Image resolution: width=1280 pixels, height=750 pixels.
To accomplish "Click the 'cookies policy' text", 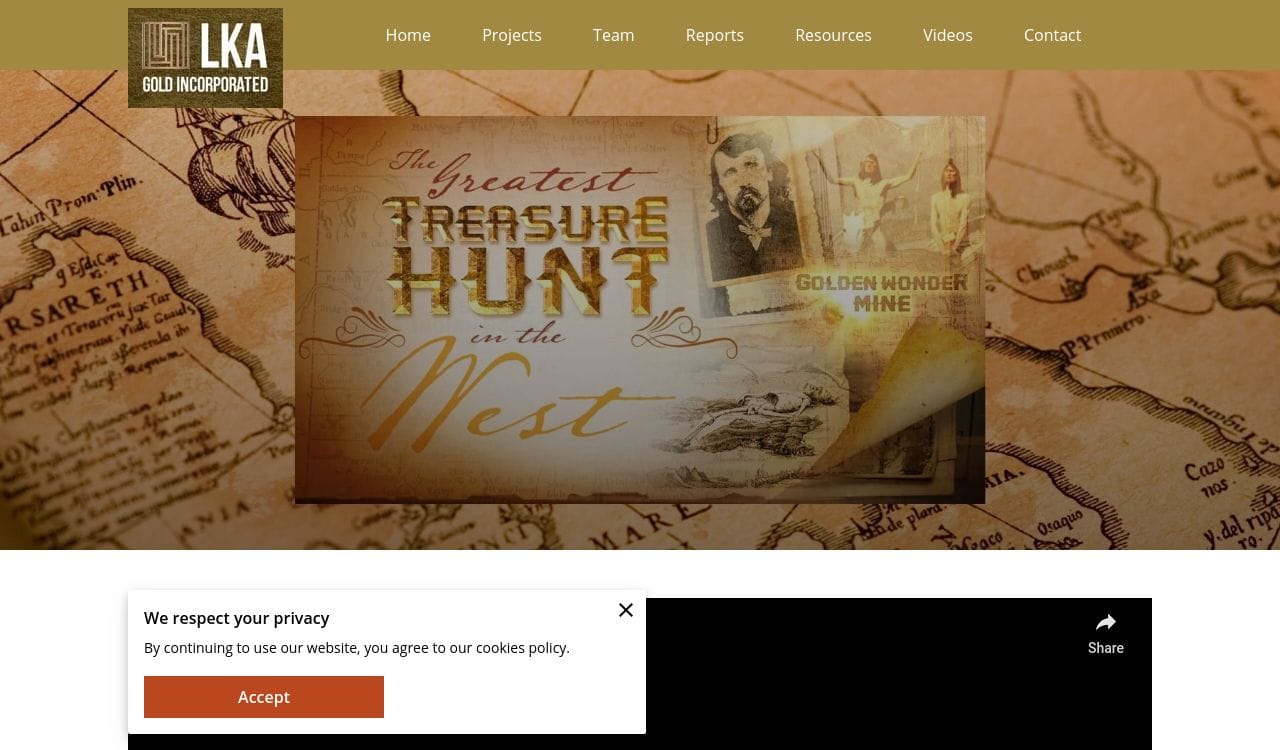I will click(521, 648).
